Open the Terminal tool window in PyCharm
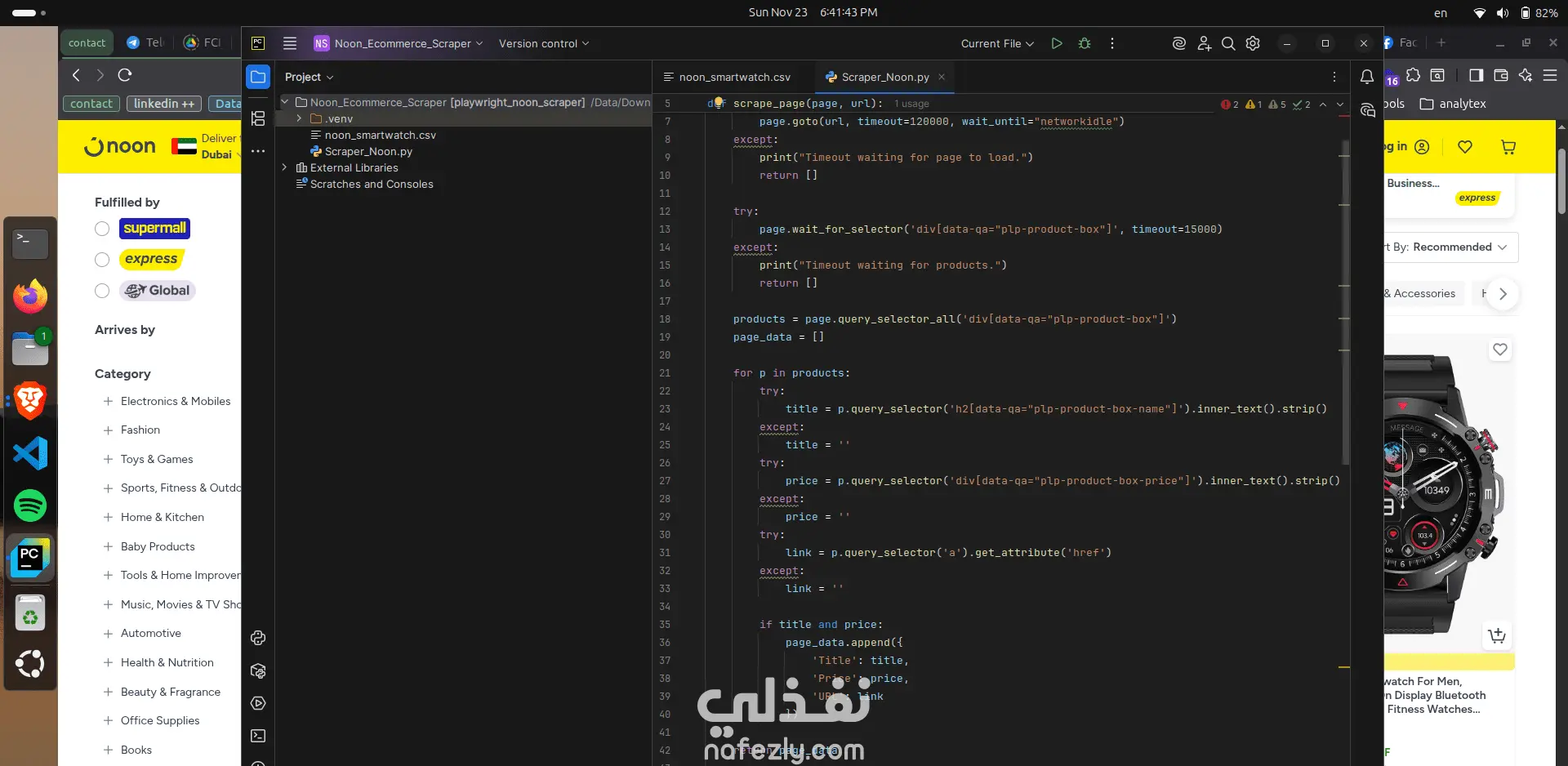Image resolution: width=1568 pixels, height=766 pixels. [x=258, y=736]
